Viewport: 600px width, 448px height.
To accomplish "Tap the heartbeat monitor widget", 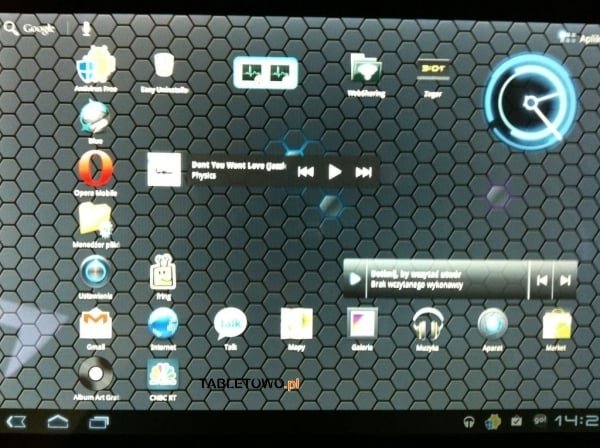I will 265,72.
